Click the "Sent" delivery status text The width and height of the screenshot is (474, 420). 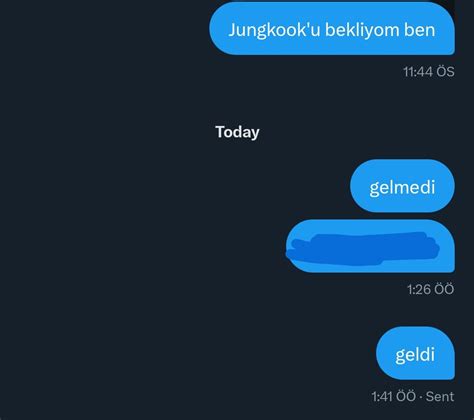[x=440, y=397]
